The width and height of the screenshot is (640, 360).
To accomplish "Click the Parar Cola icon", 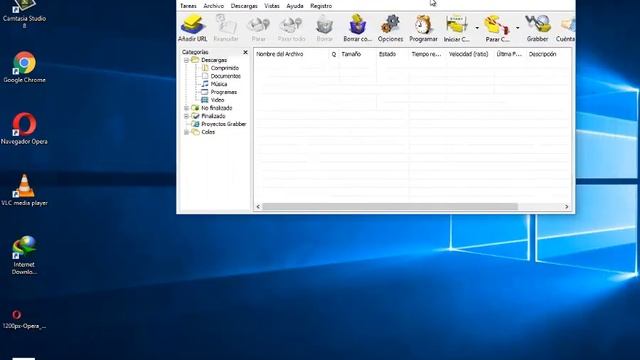I will coord(497,28).
